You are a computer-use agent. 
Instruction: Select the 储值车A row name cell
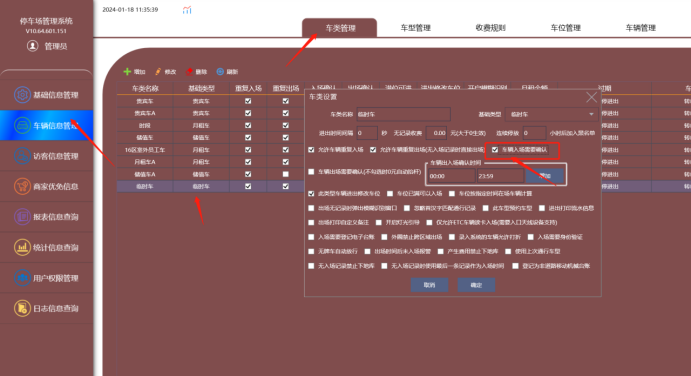pos(145,174)
